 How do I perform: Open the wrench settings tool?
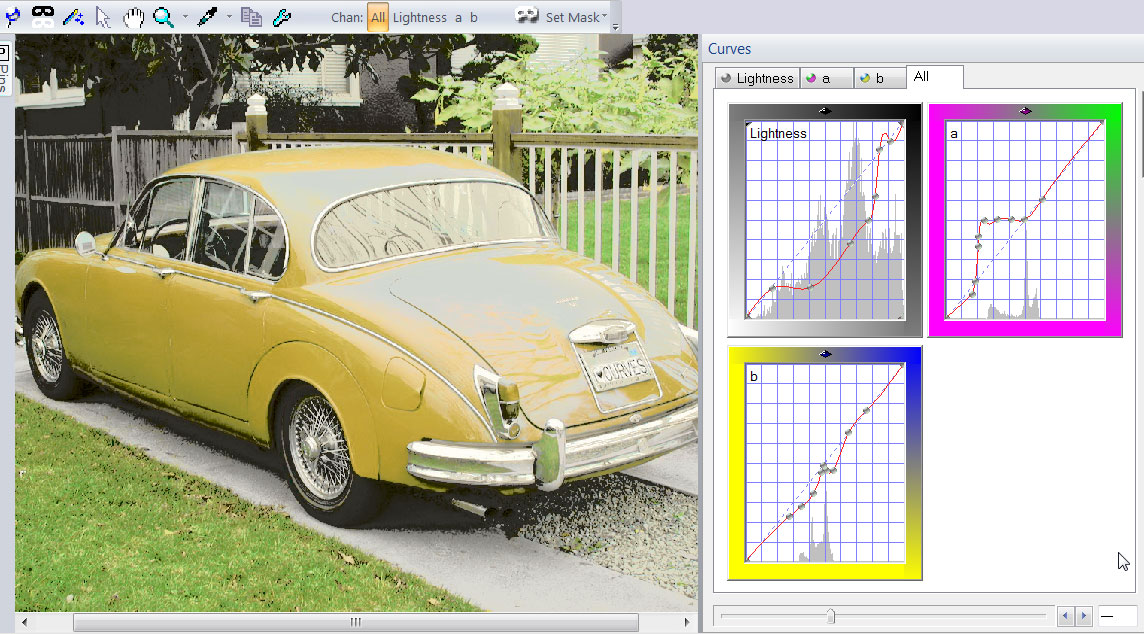tap(282, 17)
